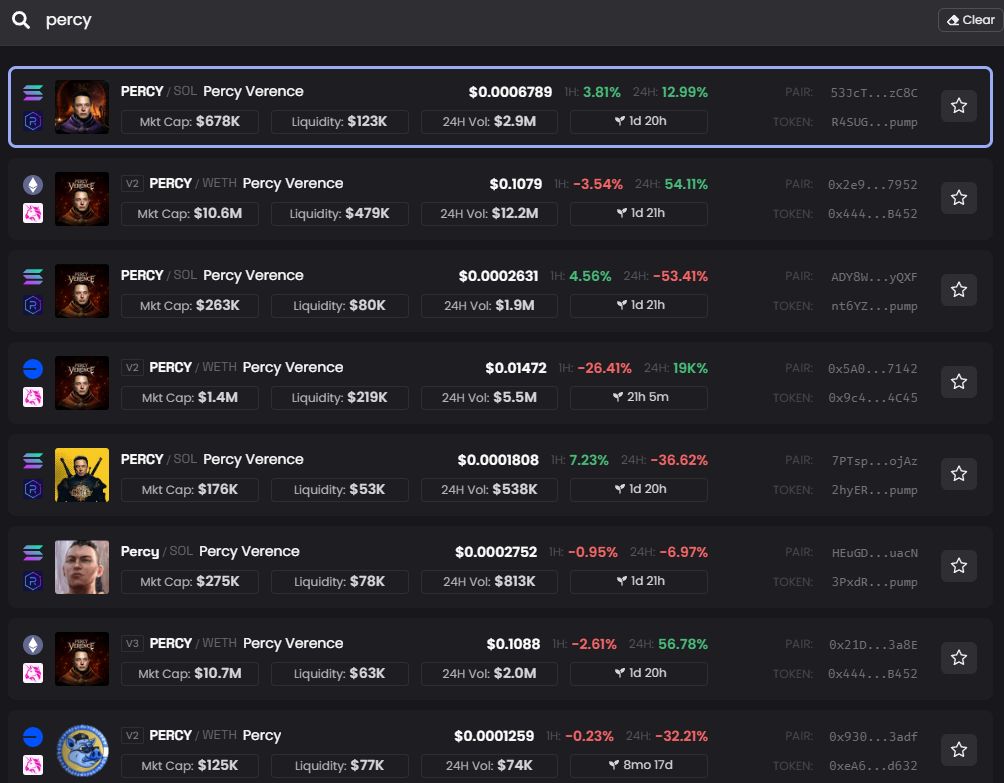Star the PERCY/WETH pair priced $0.01472
This screenshot has height=783, width=1004.
click(958, 382)
